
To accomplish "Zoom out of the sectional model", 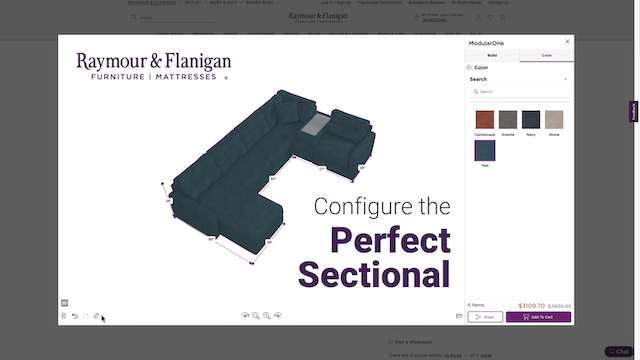I will (256, 316).
